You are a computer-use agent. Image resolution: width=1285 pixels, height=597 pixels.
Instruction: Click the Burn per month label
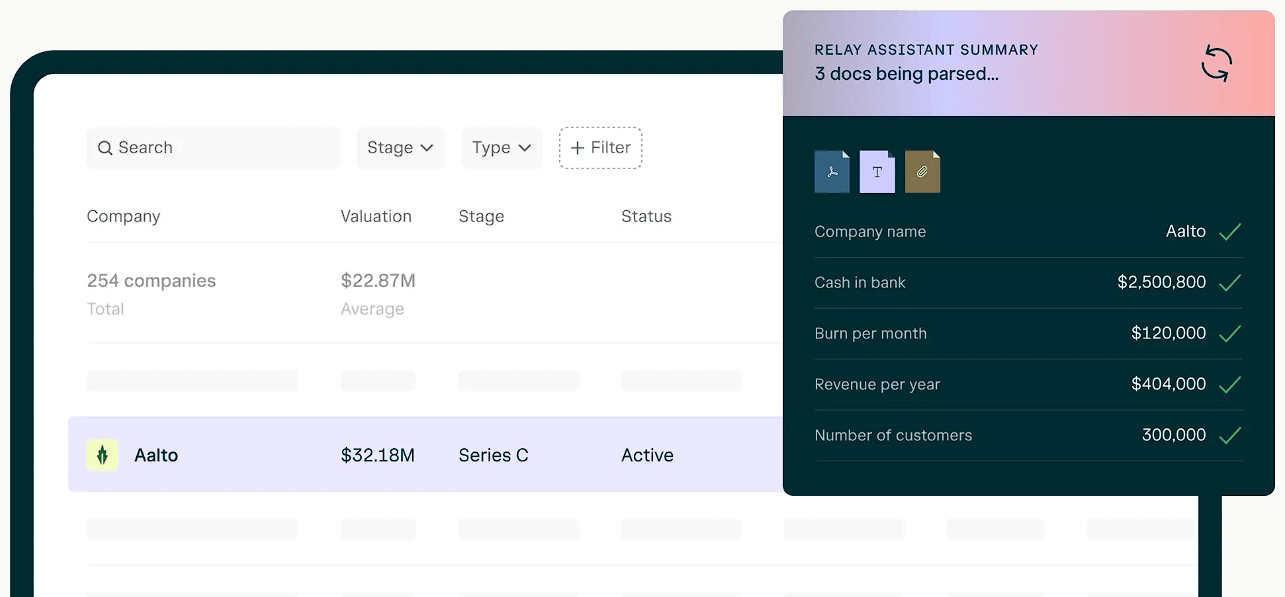(870, 334)
